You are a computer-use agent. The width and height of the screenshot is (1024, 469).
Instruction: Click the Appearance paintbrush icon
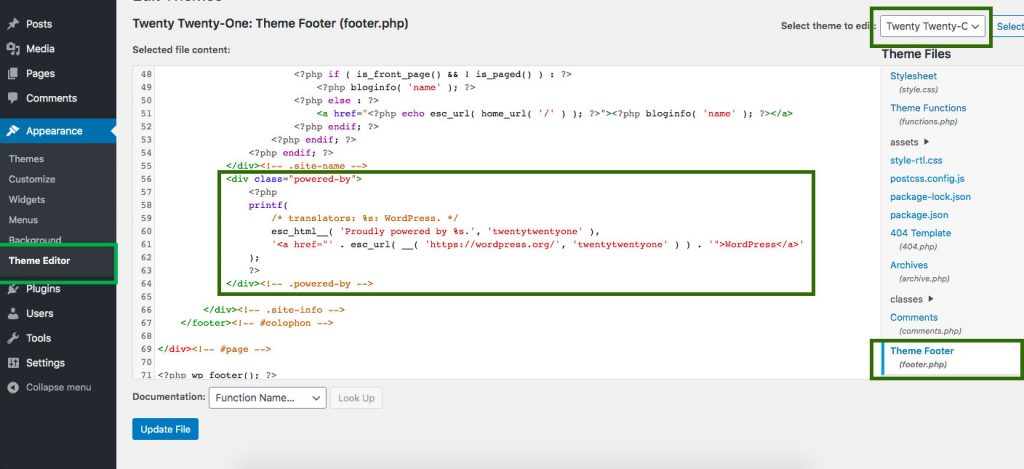[x=13, y=131]
